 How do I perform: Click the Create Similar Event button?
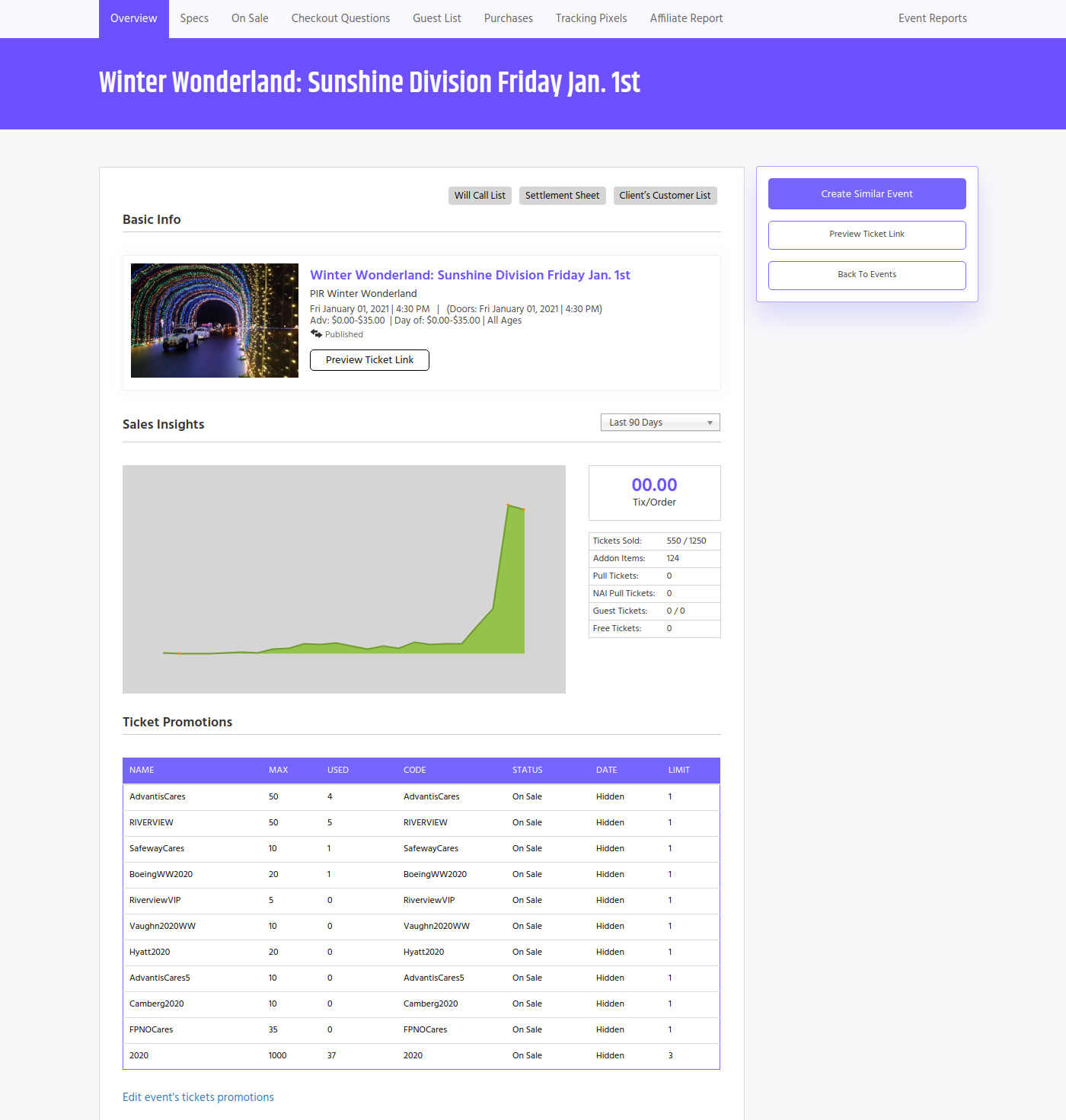pyautogui.click(x=867, y=194)
